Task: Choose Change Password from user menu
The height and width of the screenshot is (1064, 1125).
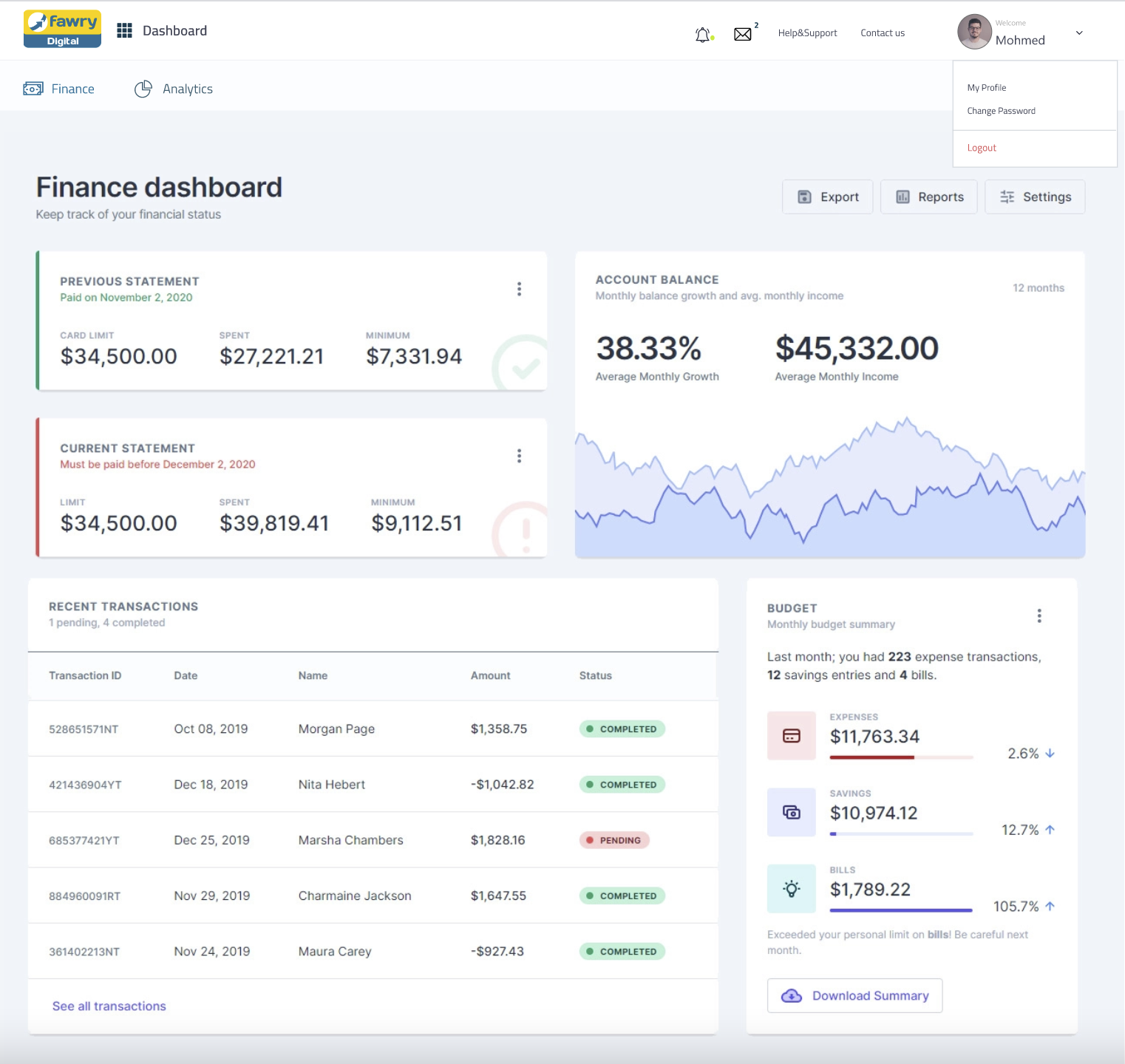Action: point(1001,111)
